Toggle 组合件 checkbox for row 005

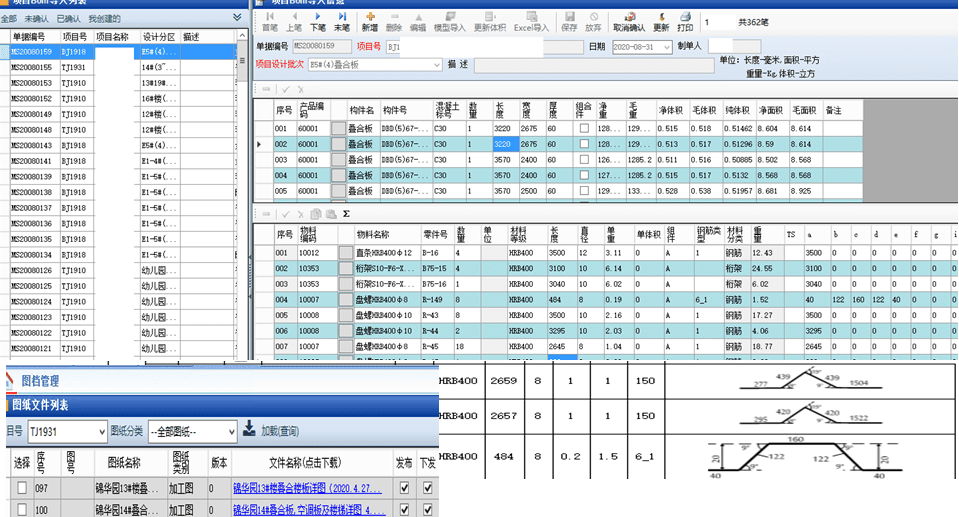(x=584, y=191)
